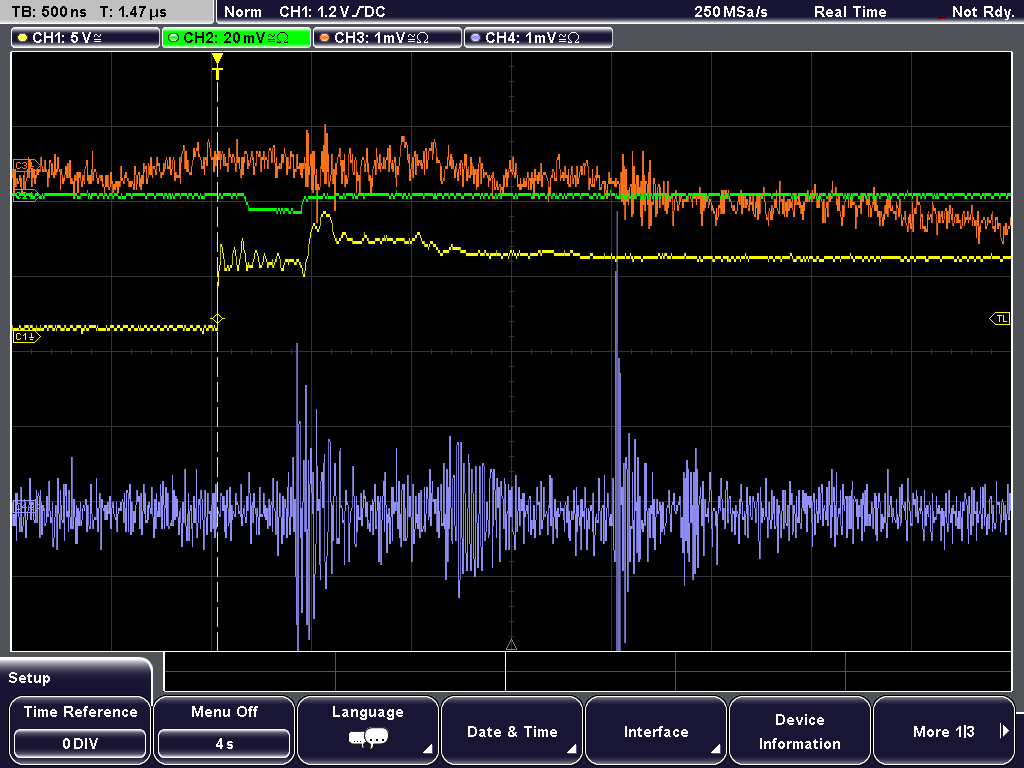Click the CH1 yellow color dot
1024x768 pixels.
pyautogui.click(x=23, y=38)
